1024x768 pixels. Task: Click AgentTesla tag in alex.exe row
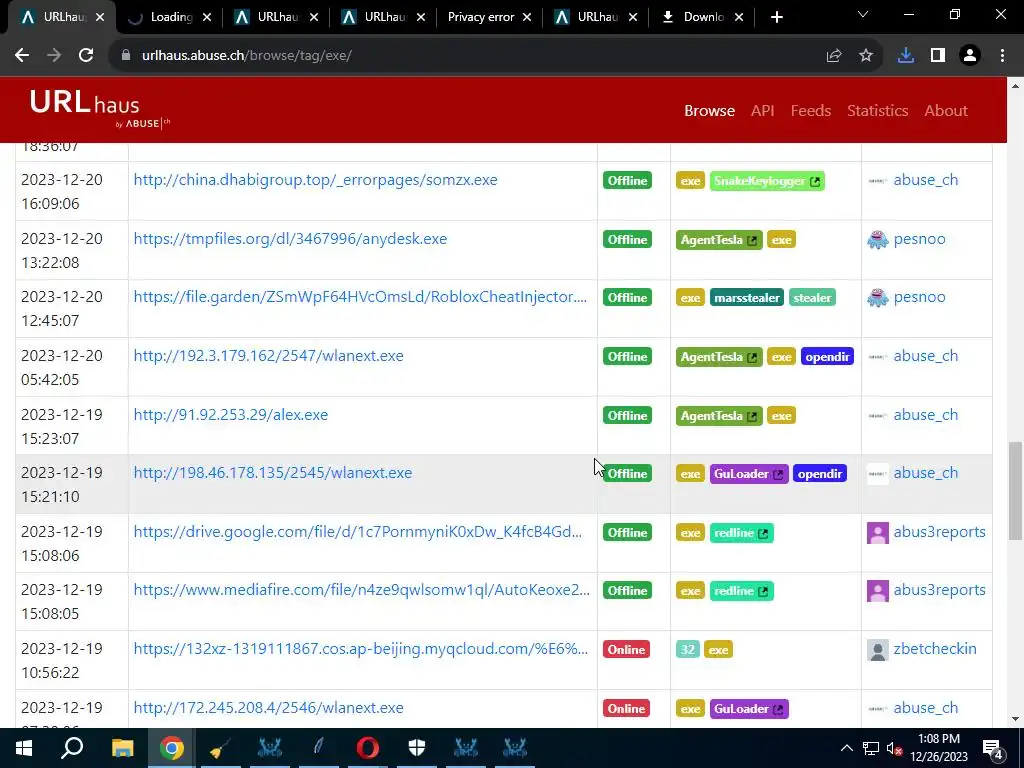(718, 416)
